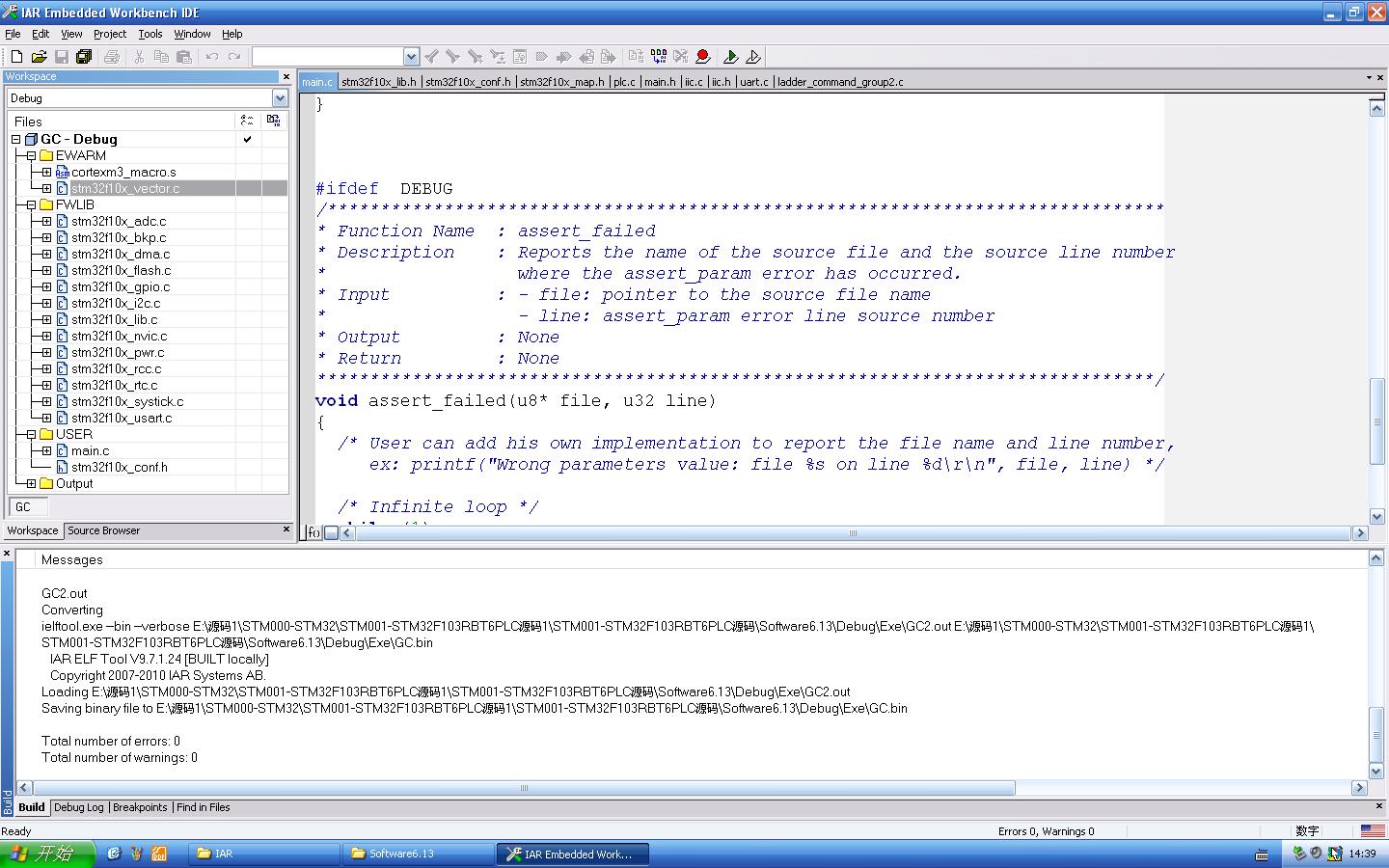
Task: Click the Messages horizontal scrollbar thumb
Action: 524,788
